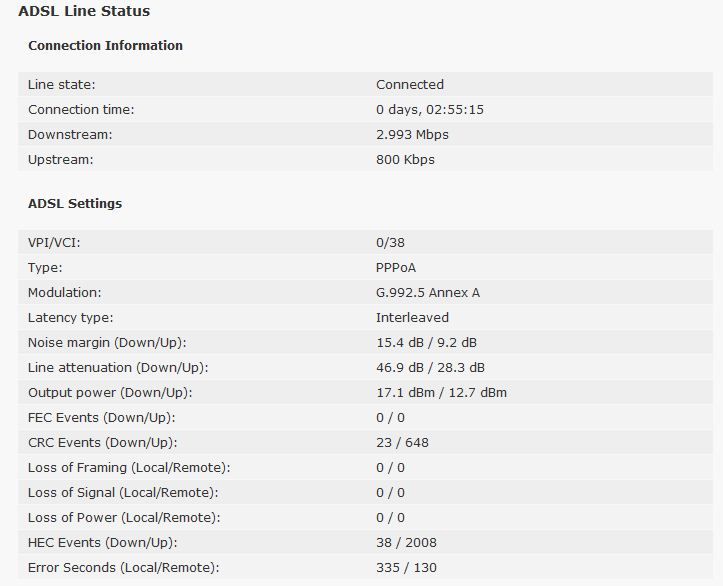The image size is (723, 586).
Task: Select the 2.993 Mbps downstream value
Action: point(412,135)
